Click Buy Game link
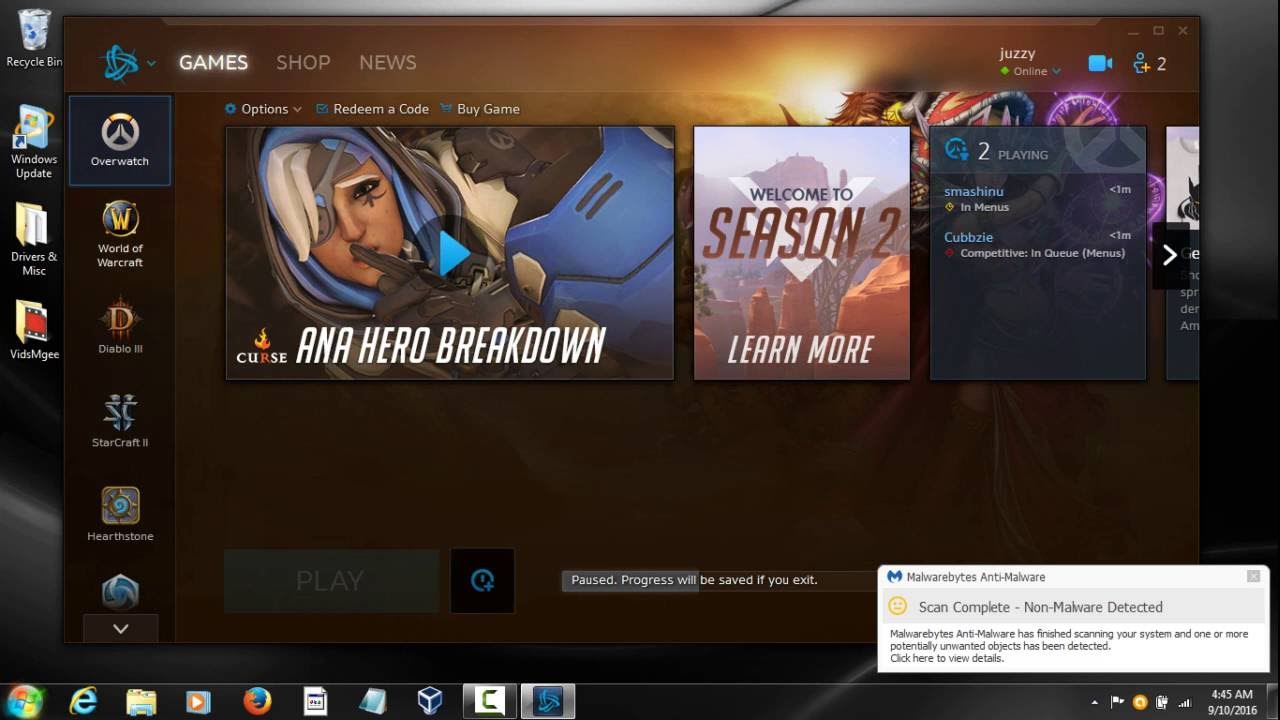This screenshot has height=720, width=1280. click(479, 109)
